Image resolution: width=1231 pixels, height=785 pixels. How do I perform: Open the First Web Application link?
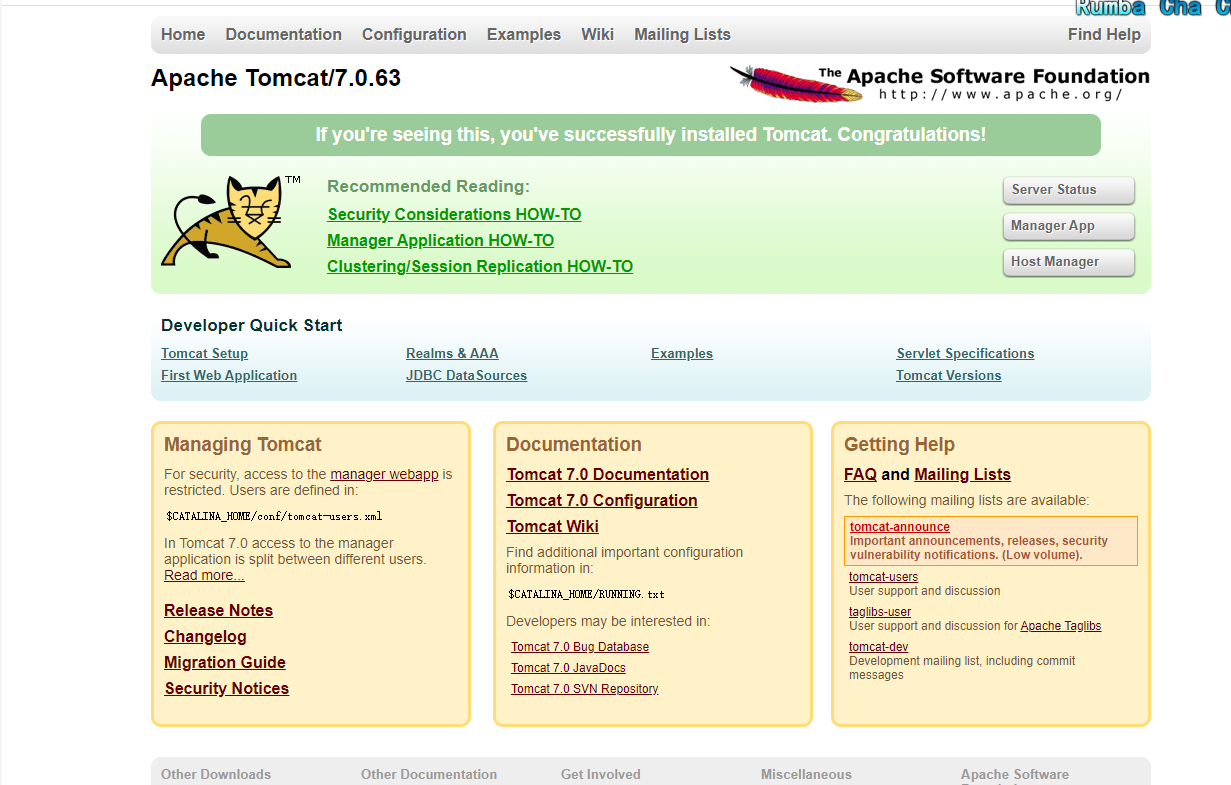[229, 375]
